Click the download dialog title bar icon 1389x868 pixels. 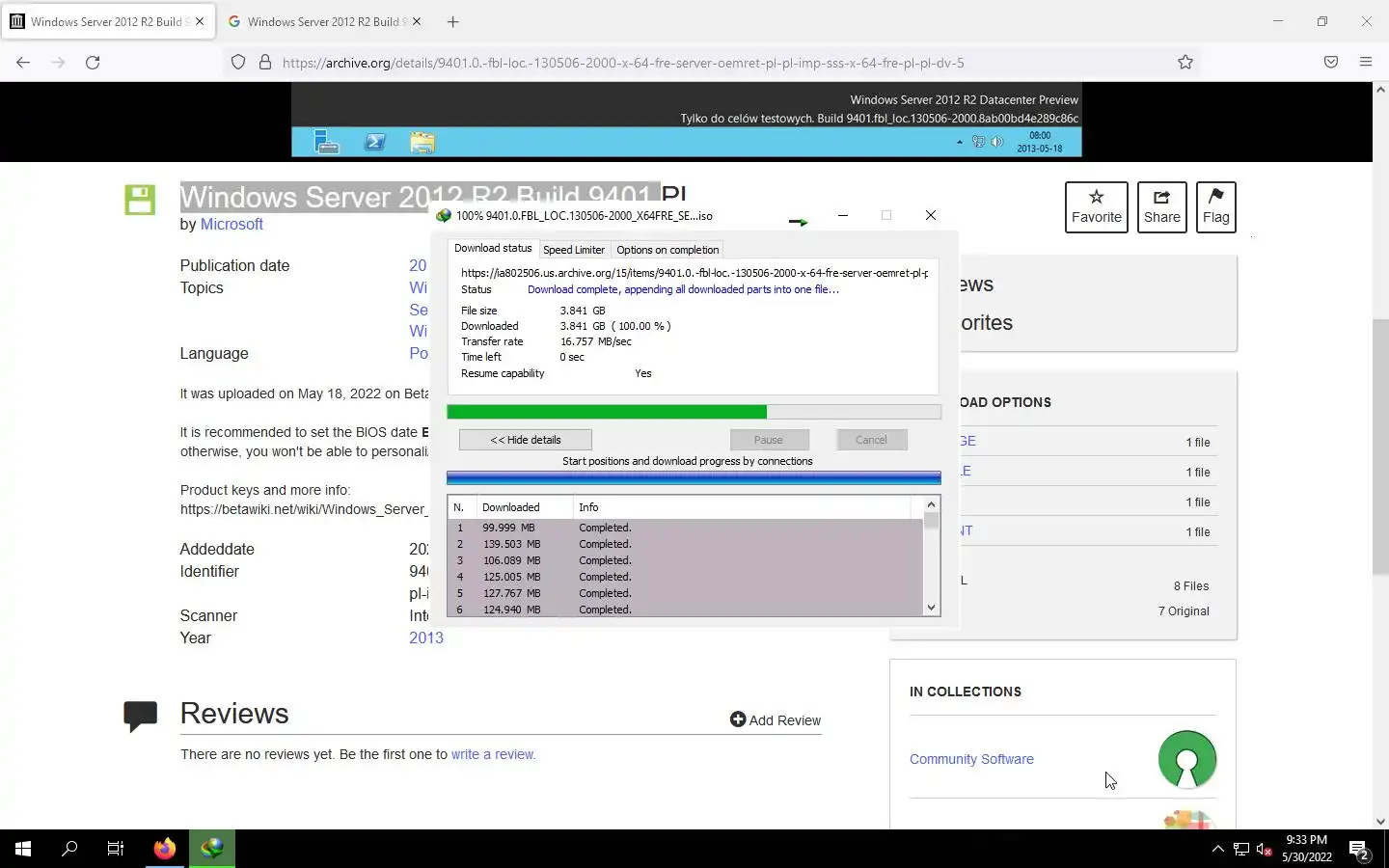point(444,216)
